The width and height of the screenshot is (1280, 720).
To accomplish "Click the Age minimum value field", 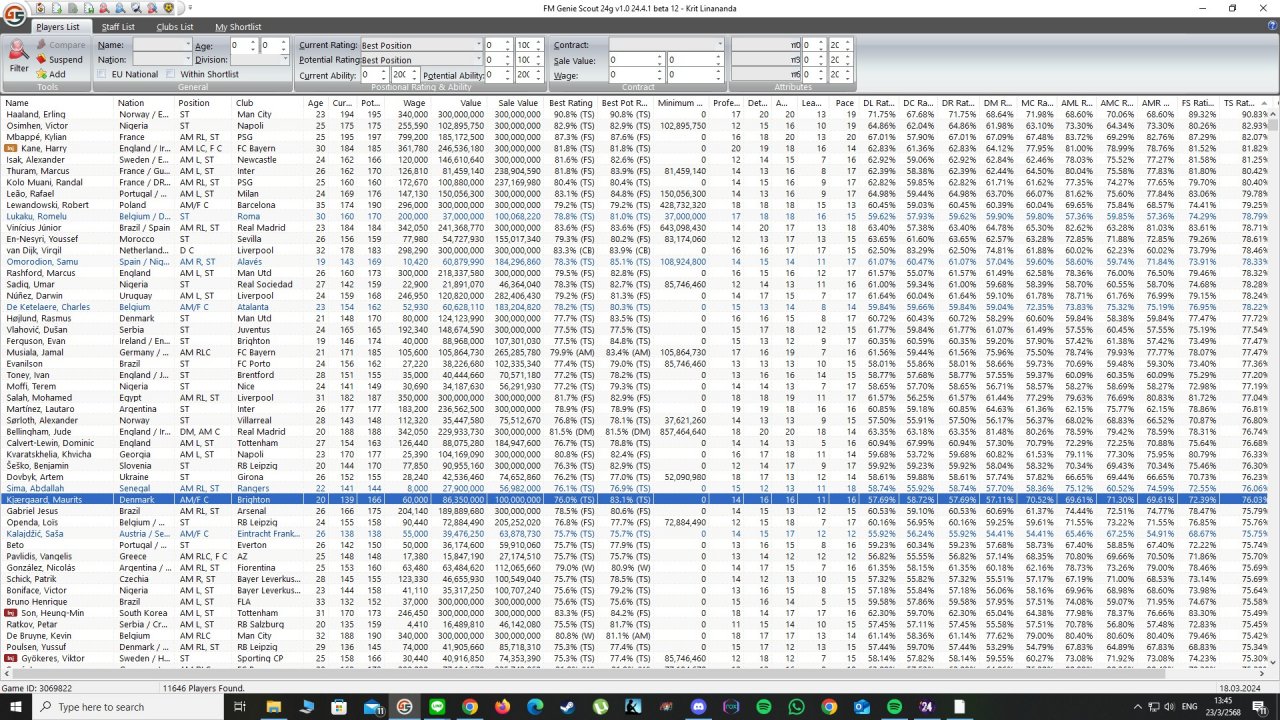I will [241, 45].
